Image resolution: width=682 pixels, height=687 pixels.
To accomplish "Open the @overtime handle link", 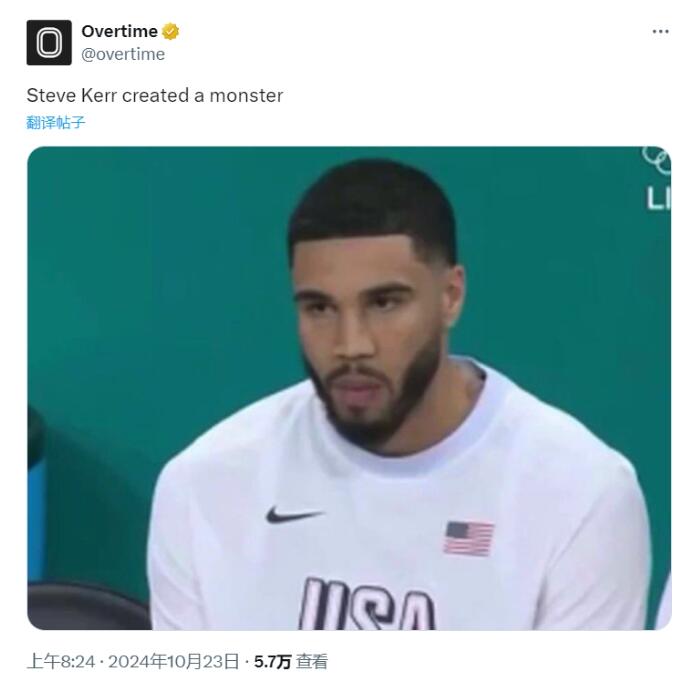I will pyautogui.click(x=123, y=54).
